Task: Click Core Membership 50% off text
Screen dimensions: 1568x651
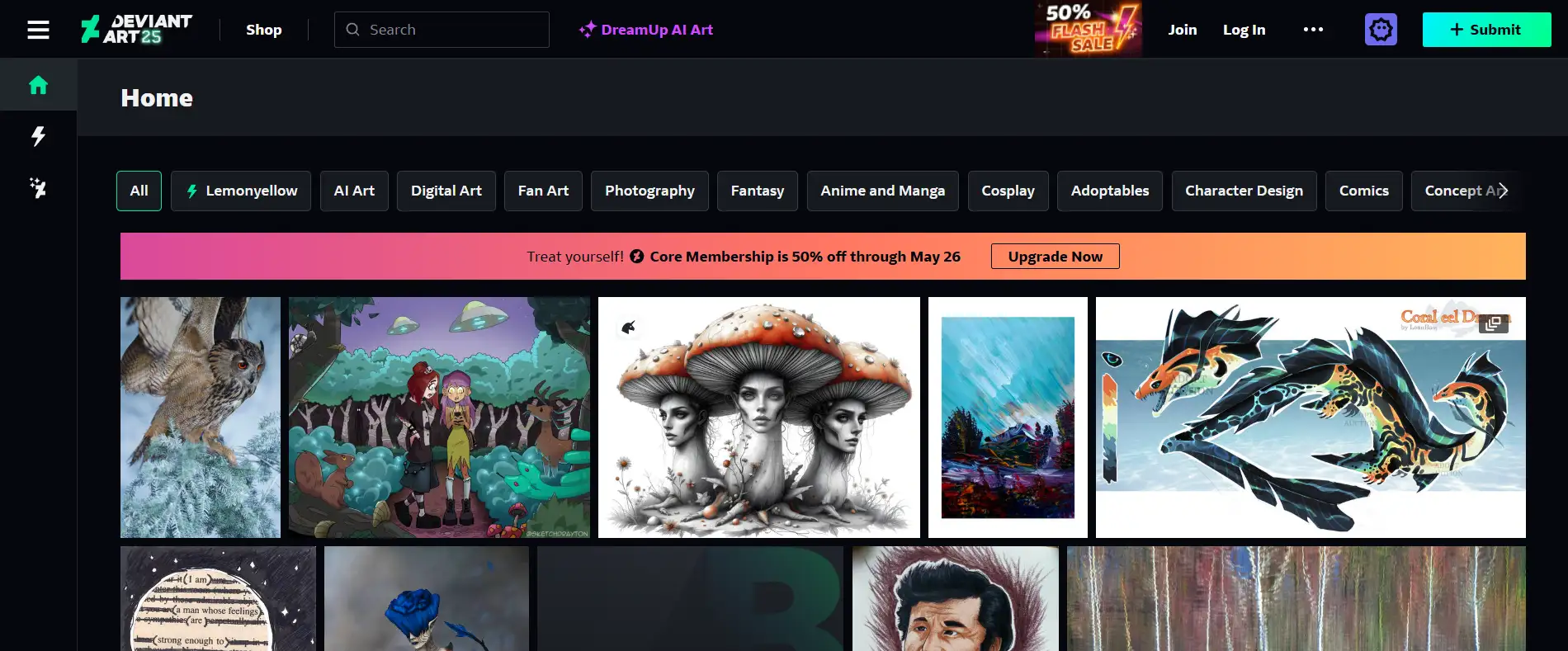Action: tap(805, 257)
